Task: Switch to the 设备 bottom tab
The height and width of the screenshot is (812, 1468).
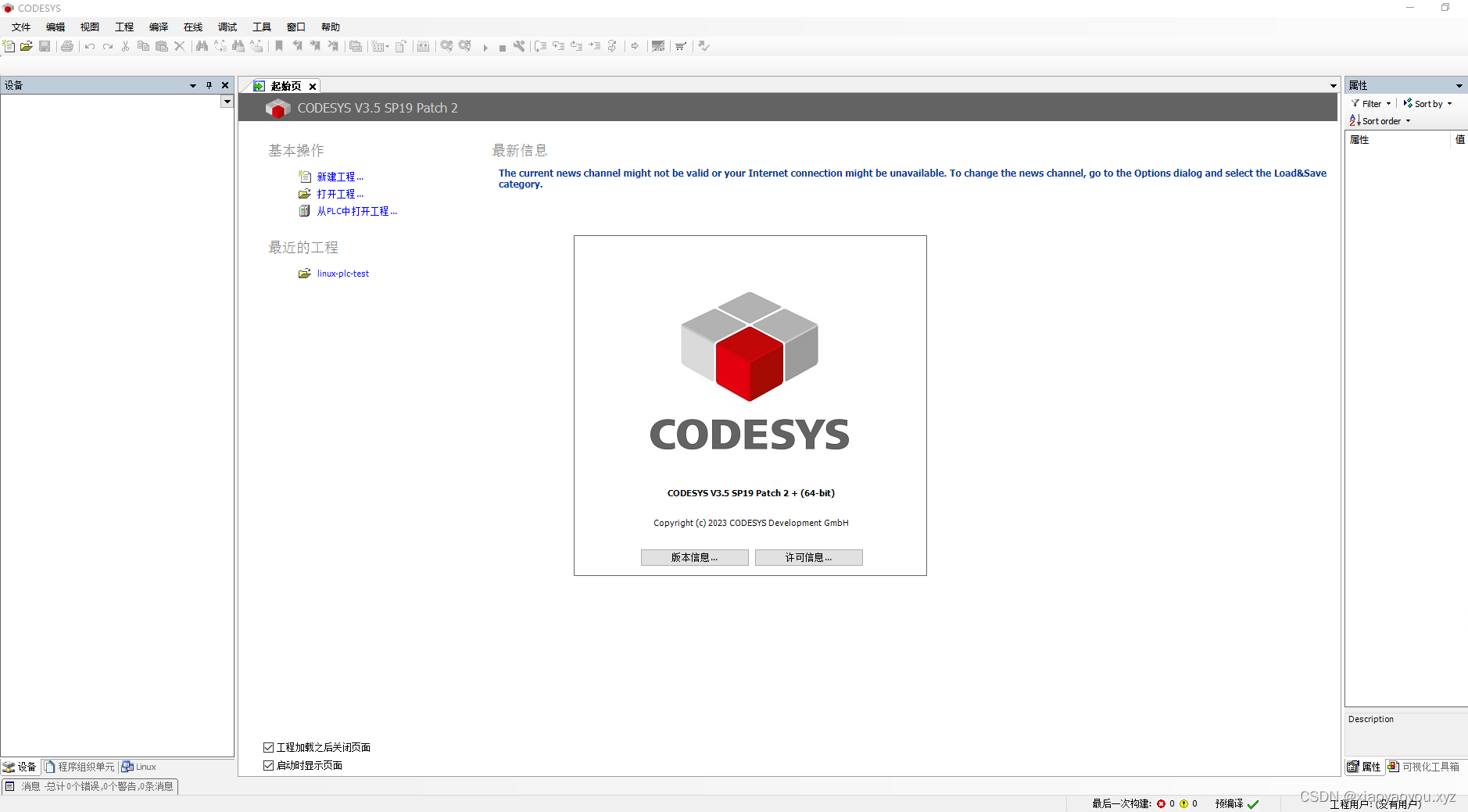Action: coord(20,767)
